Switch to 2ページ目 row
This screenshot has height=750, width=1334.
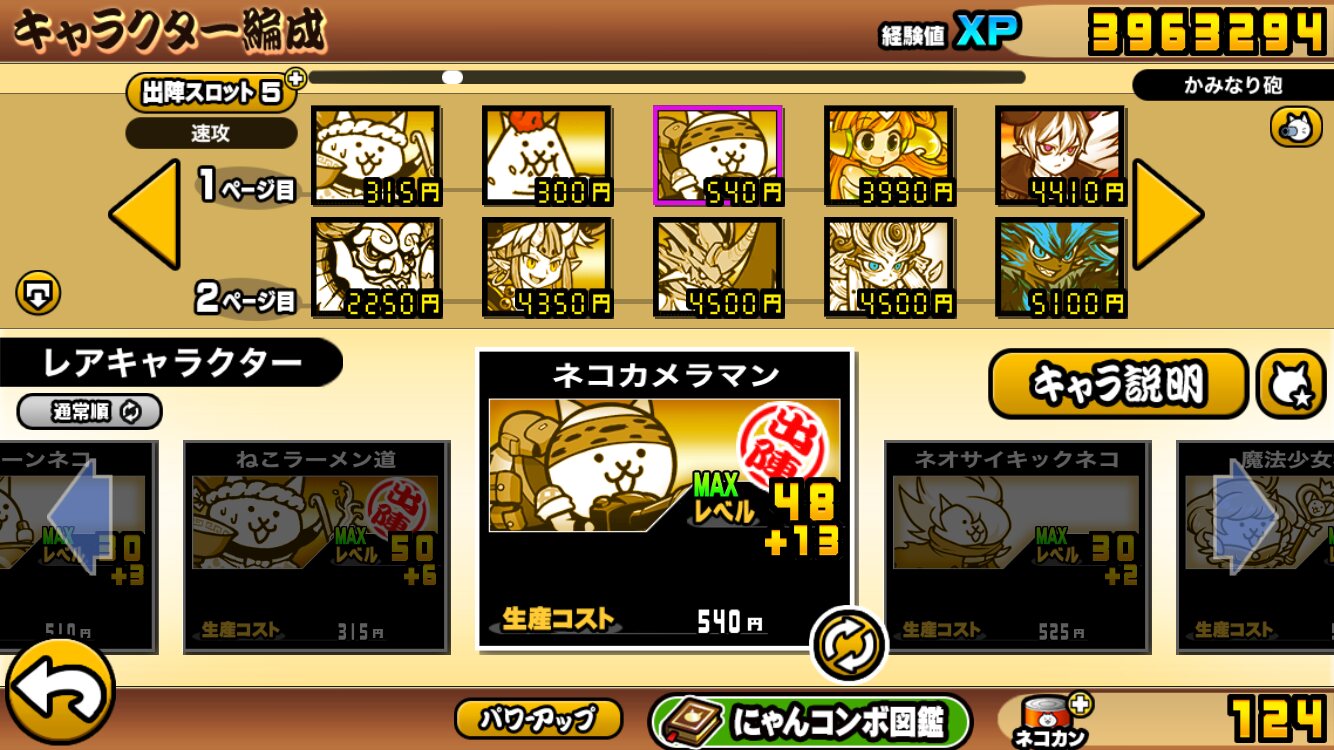pos(248,297)
